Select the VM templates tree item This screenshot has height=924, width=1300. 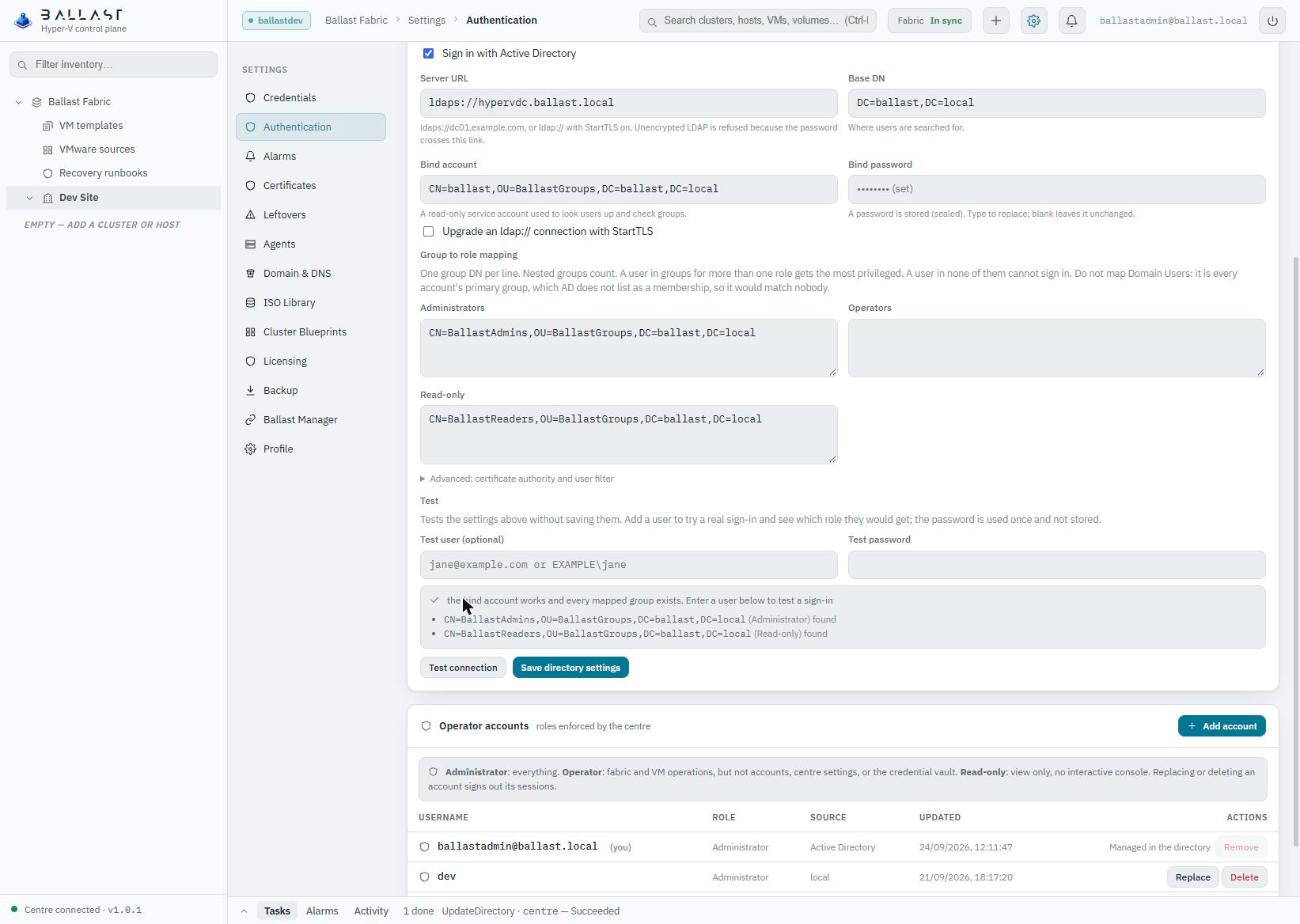[91, 126]
